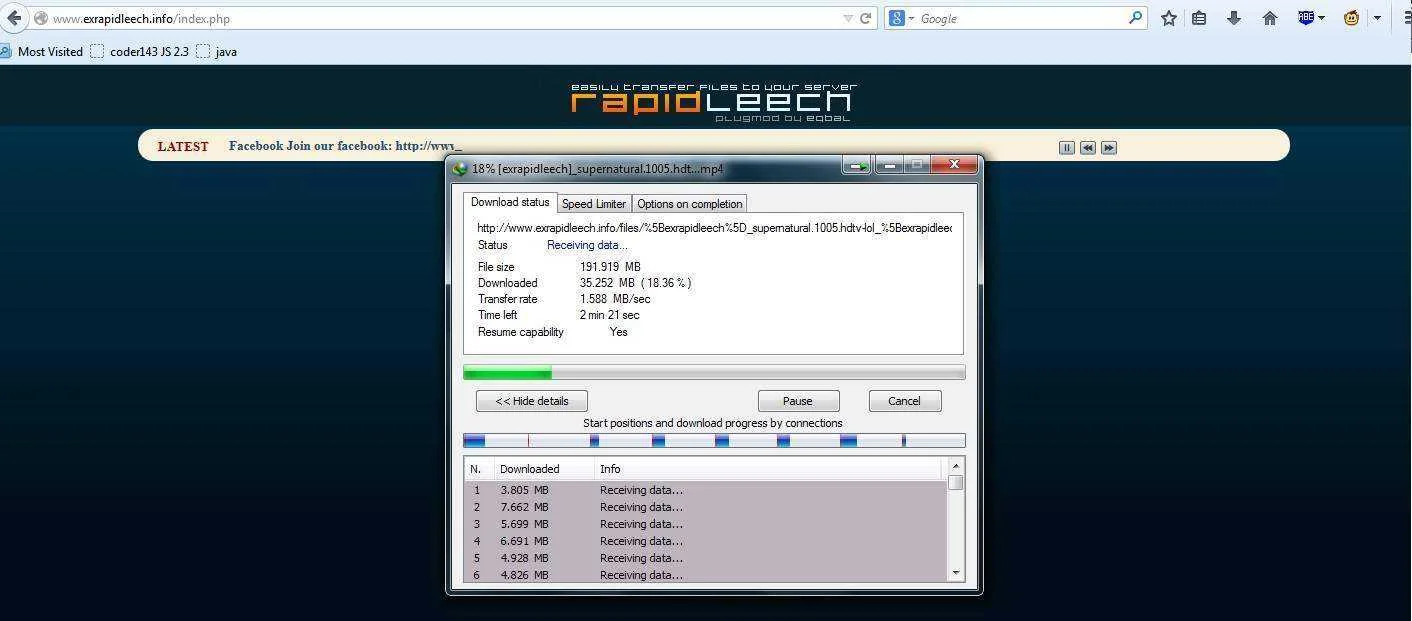Click the download URL text
Viewport: 1412px width, 621px height.
[x=714, y=228]
